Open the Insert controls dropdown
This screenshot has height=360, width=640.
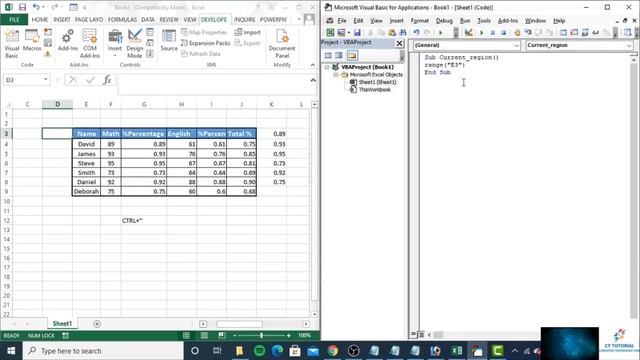pyautogui.click(x=115, y=44)
